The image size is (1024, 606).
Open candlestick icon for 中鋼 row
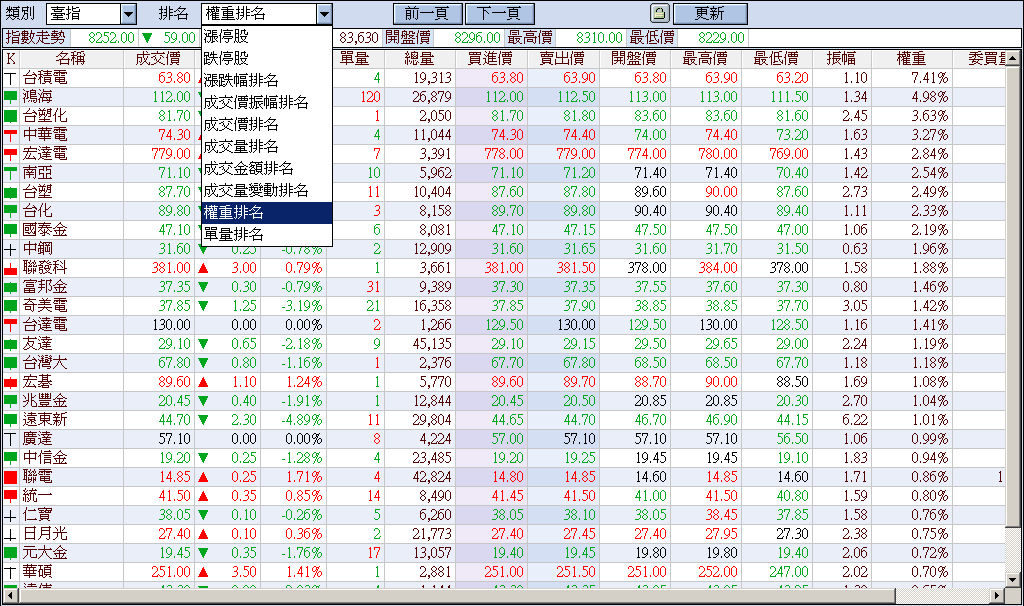10,249
